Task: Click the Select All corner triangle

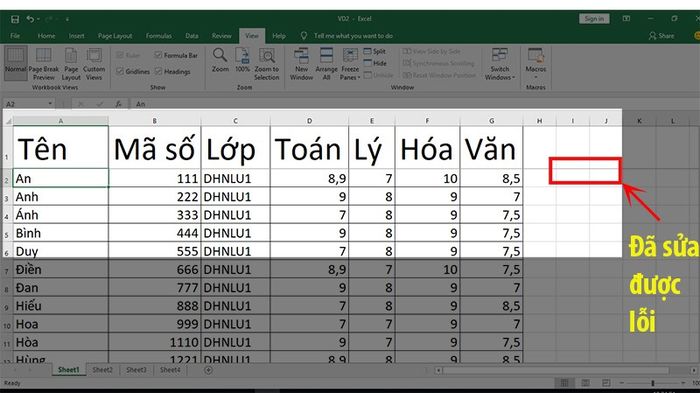Action: tap(8, 121)
